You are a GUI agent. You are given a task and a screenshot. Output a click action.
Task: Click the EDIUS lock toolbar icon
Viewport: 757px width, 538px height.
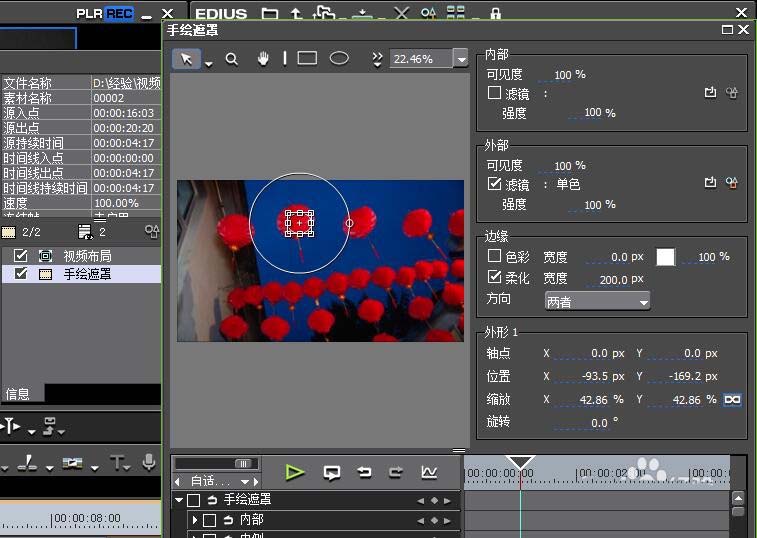495,14
